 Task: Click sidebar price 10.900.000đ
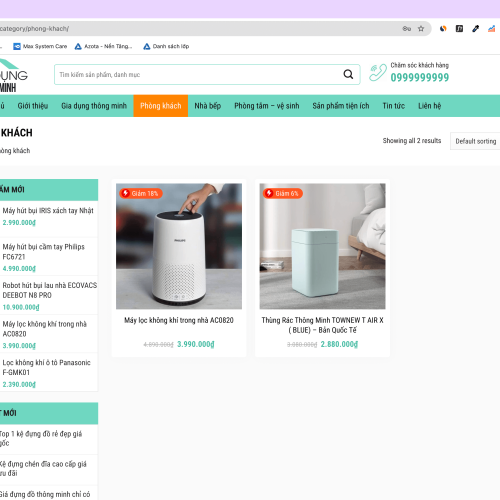[21, 307]
